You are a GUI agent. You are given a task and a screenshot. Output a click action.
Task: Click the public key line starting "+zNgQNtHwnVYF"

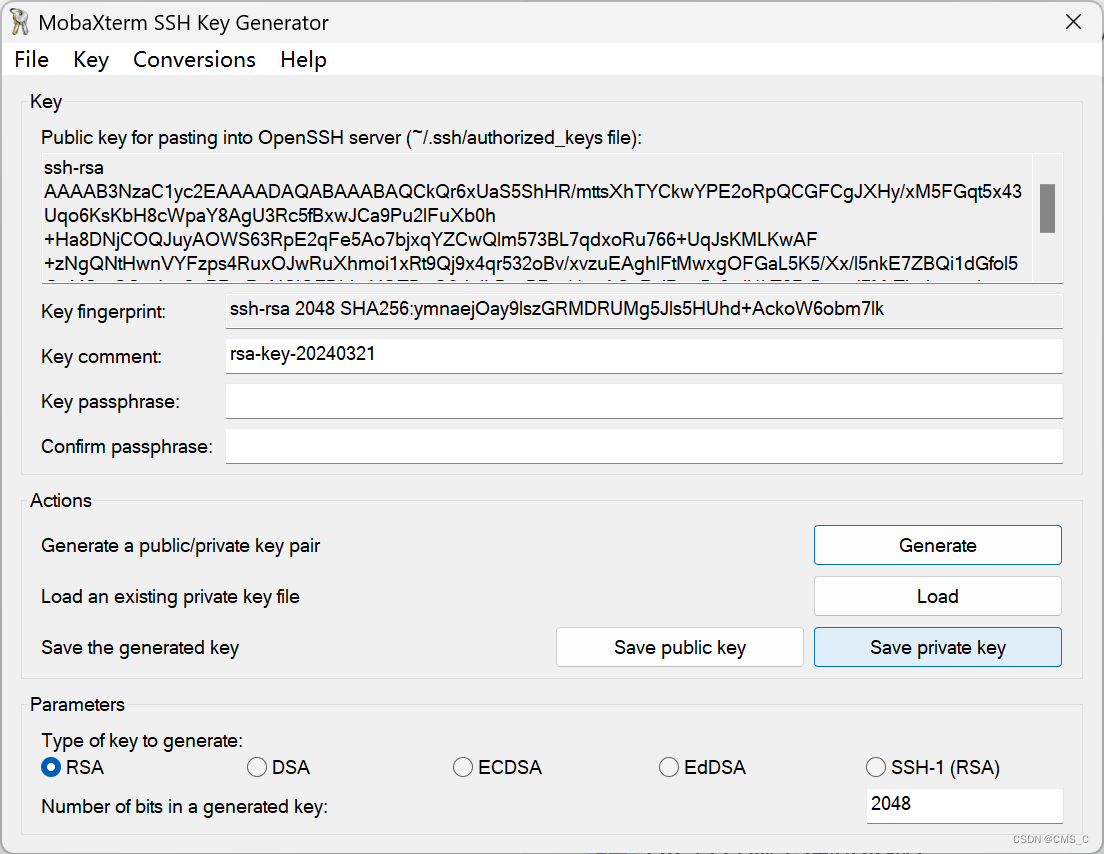pos(531,263)
